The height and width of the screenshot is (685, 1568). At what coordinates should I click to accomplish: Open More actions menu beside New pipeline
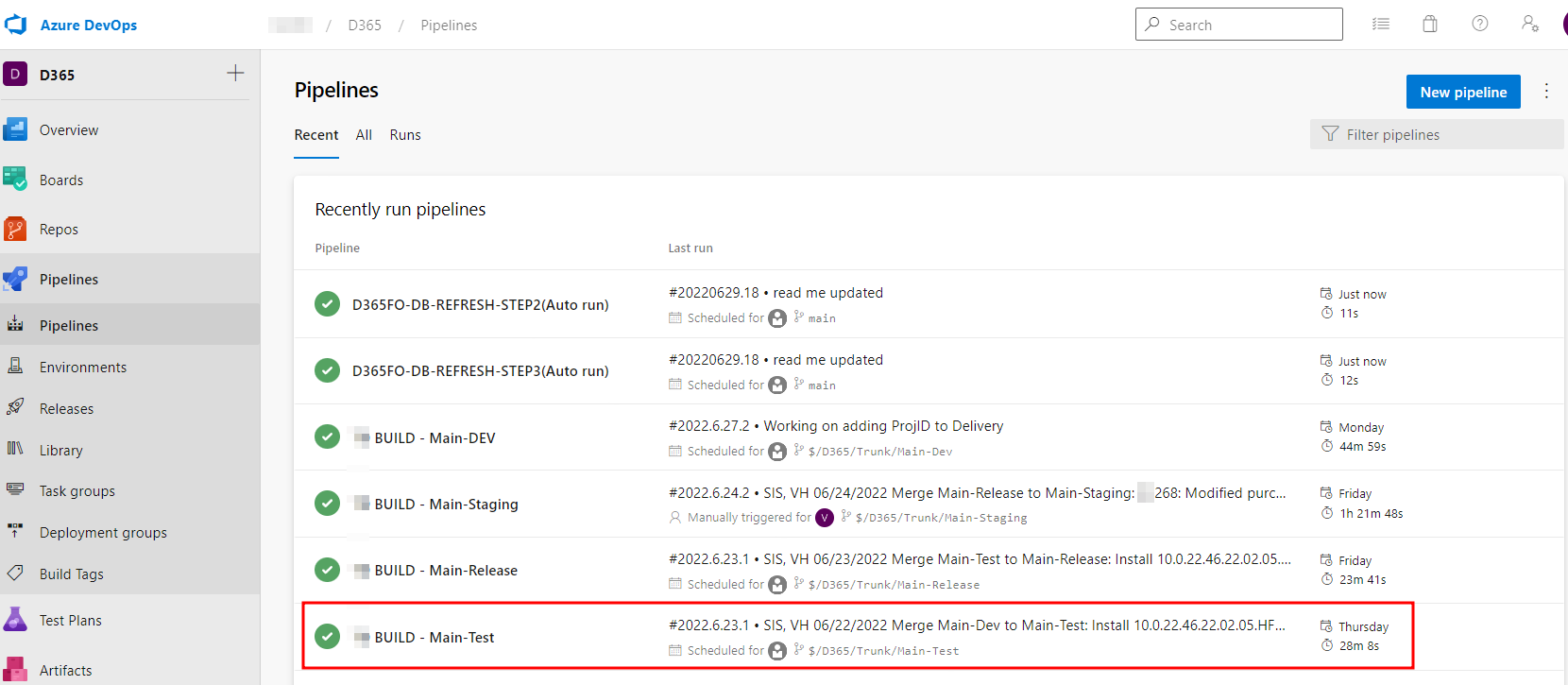[1546, 92]
